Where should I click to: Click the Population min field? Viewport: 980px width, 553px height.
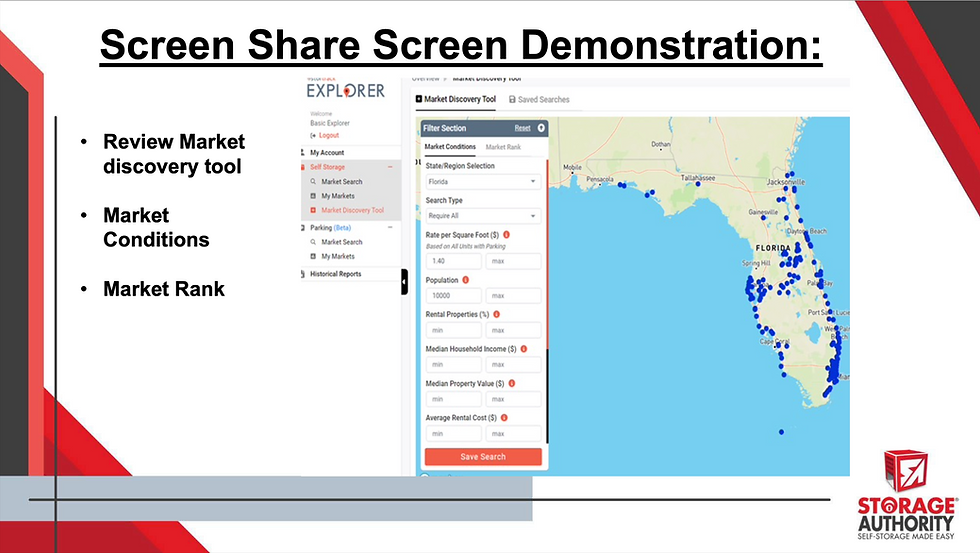click(454, 296)
